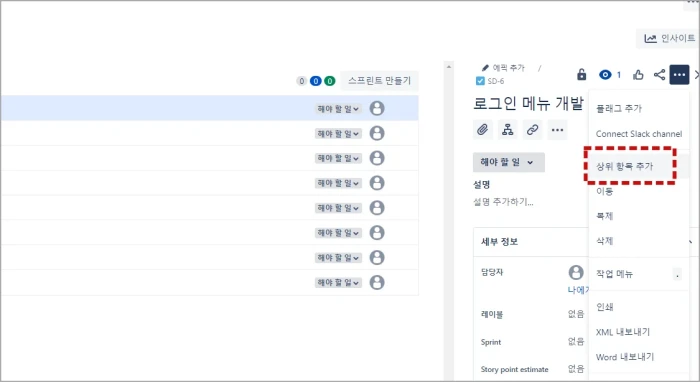Click the paperclip attach icon
The width and height of the screenshot is (700, 382).
pyautogui.click(x=483, y=130)
